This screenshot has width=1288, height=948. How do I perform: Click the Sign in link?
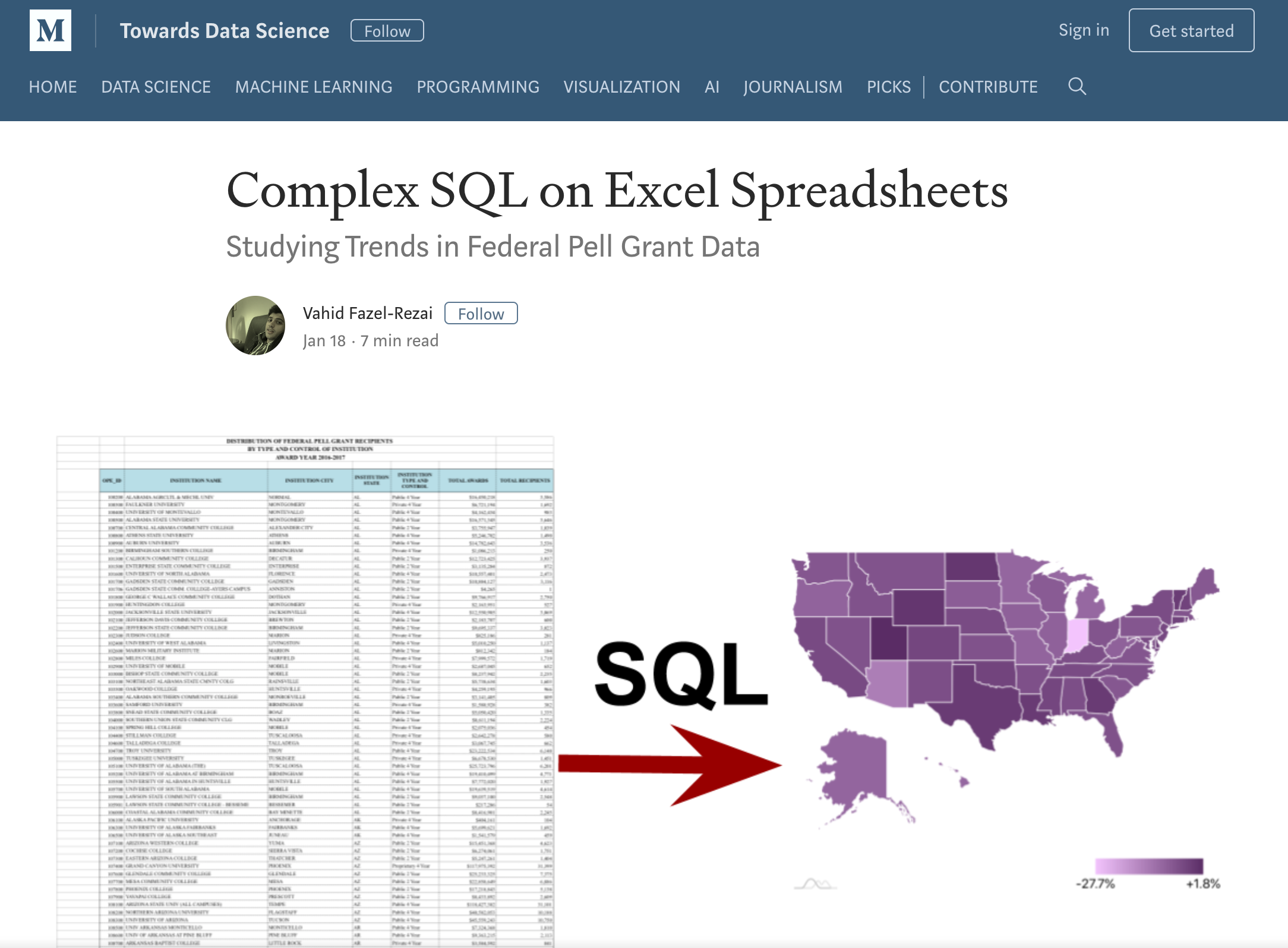[1084, 30]
